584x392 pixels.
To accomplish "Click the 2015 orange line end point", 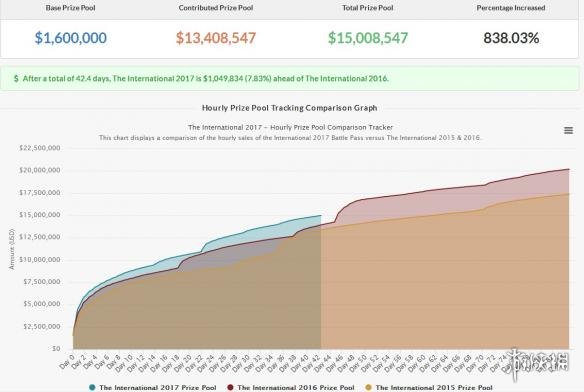I will coord(569,193).
